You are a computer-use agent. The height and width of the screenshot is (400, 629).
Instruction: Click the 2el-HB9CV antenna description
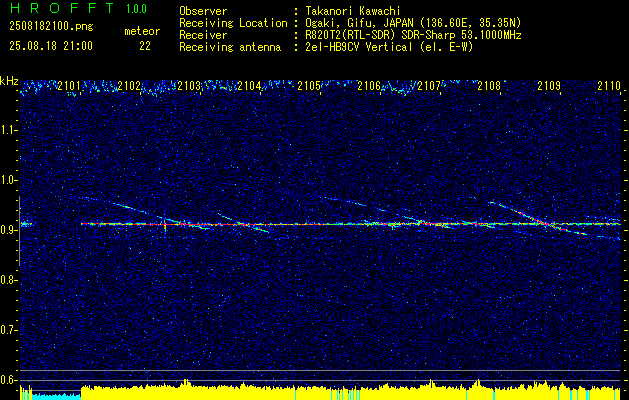(390, 47)
